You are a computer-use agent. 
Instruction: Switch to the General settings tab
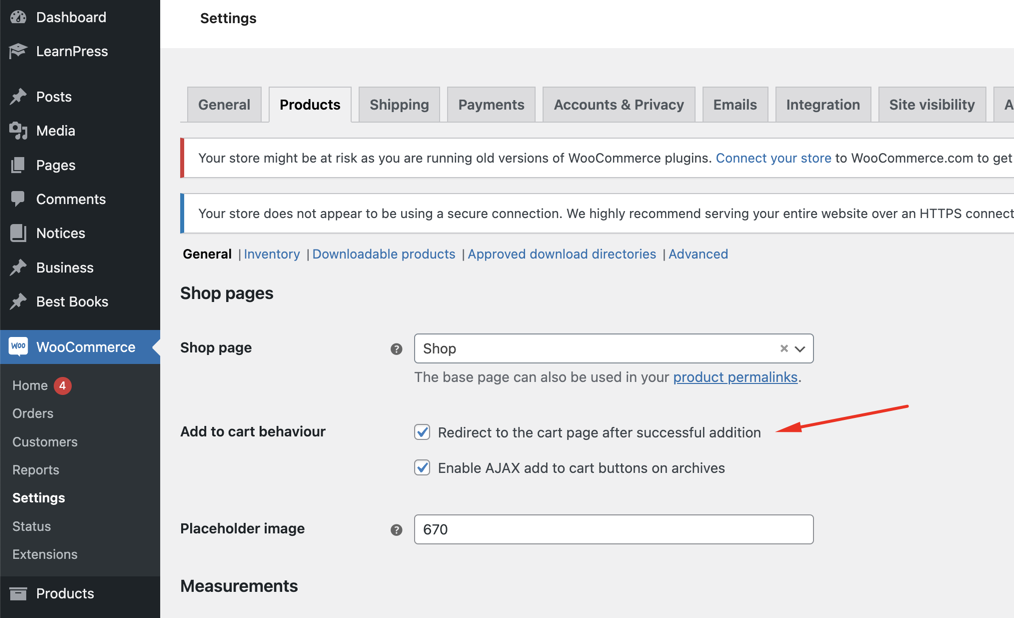224,105
